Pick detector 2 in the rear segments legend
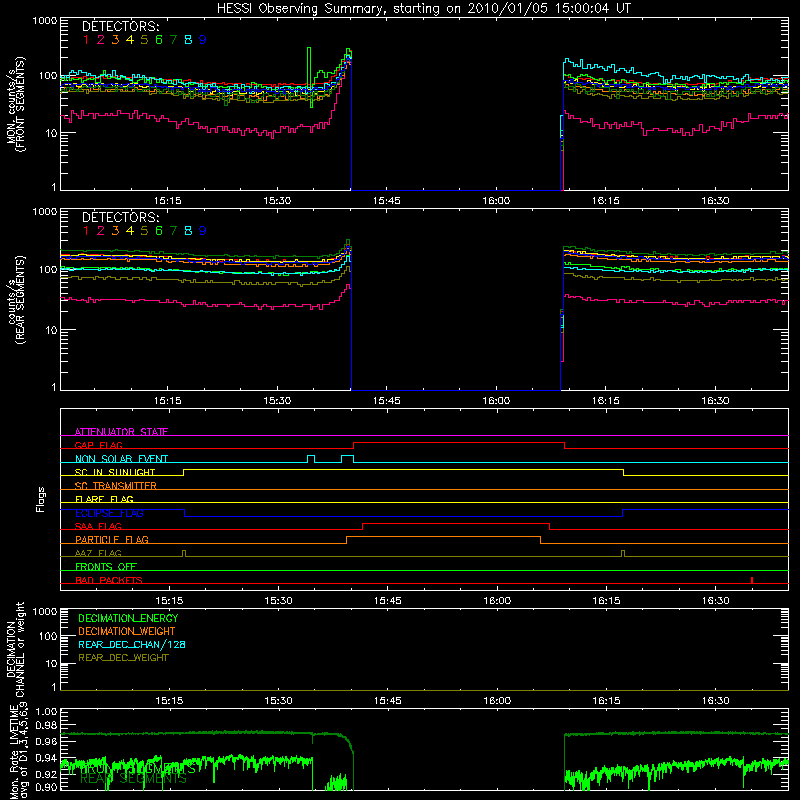 pyautogui.click(x=101, y=231)
